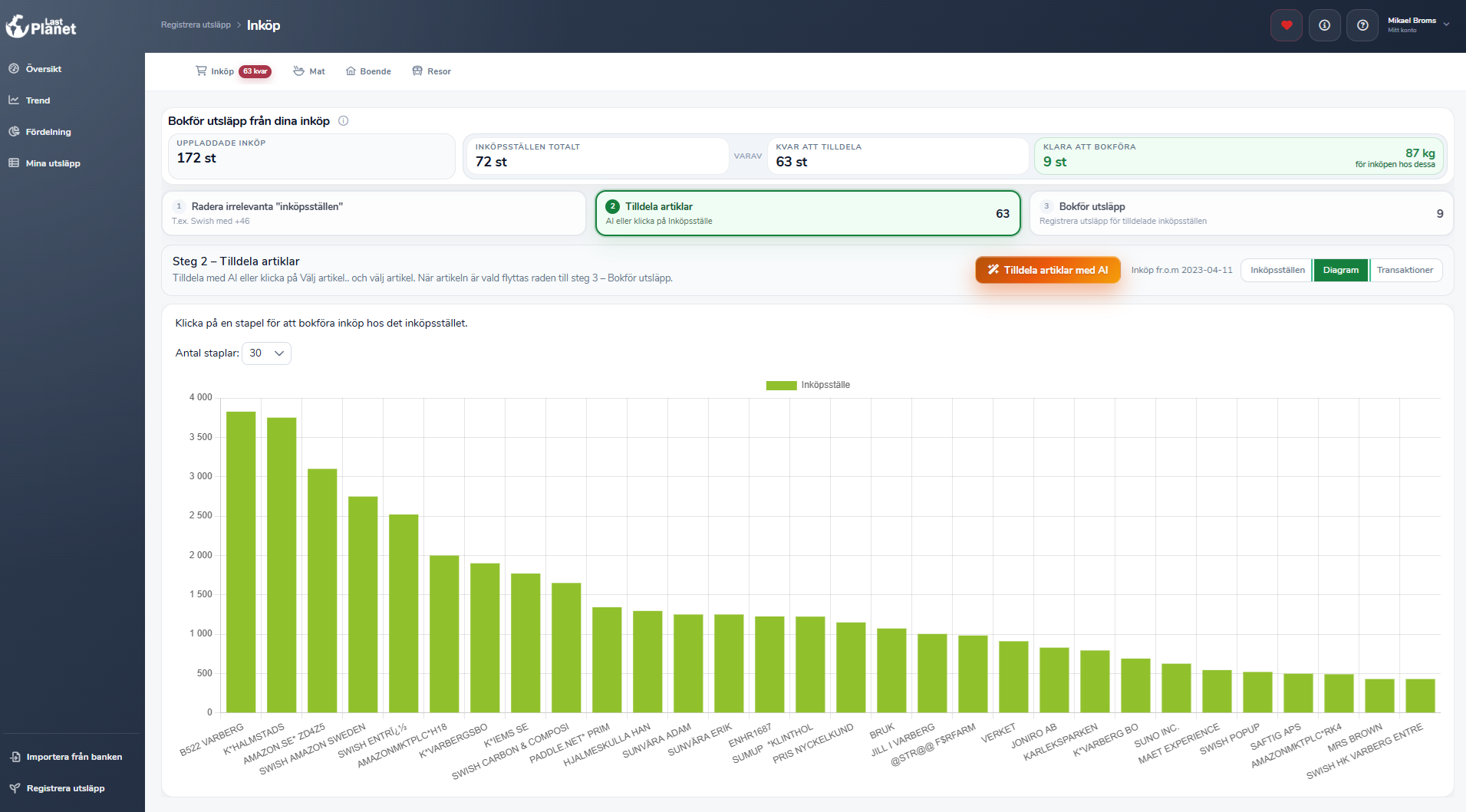Switch to the Boende tab
The image size is (1466, 812).
368,71
